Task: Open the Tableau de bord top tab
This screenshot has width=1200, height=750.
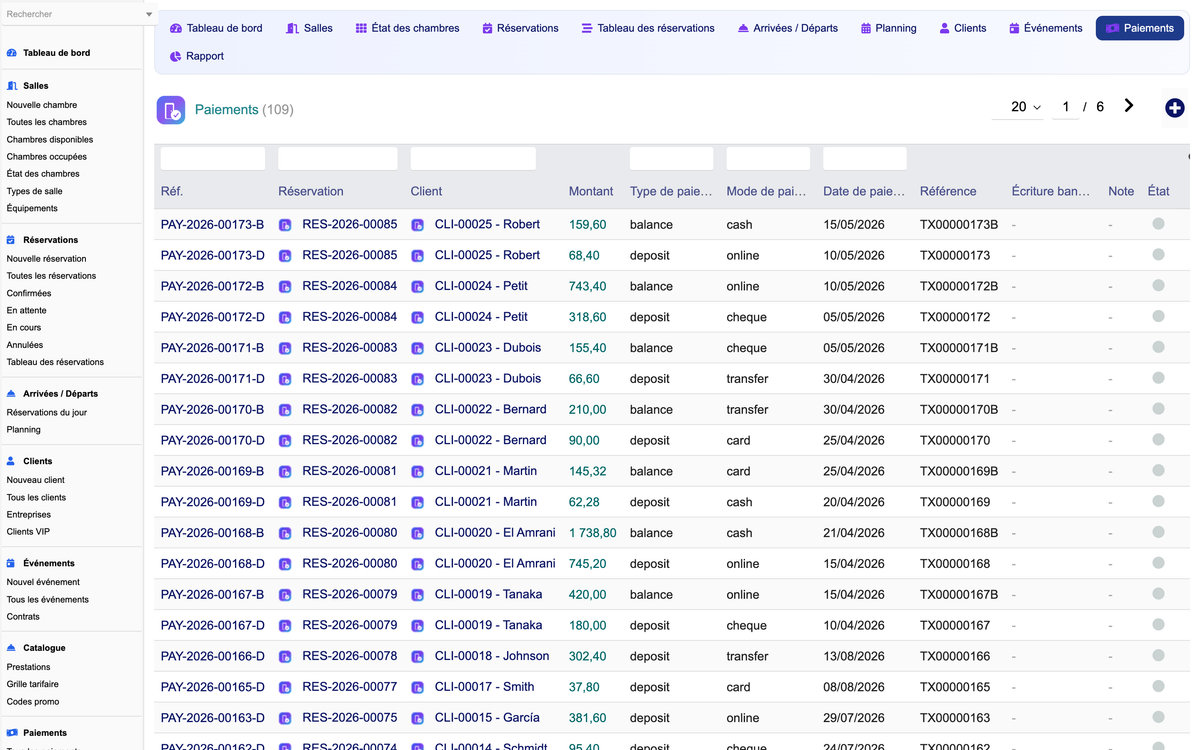Action: [216, 28]
